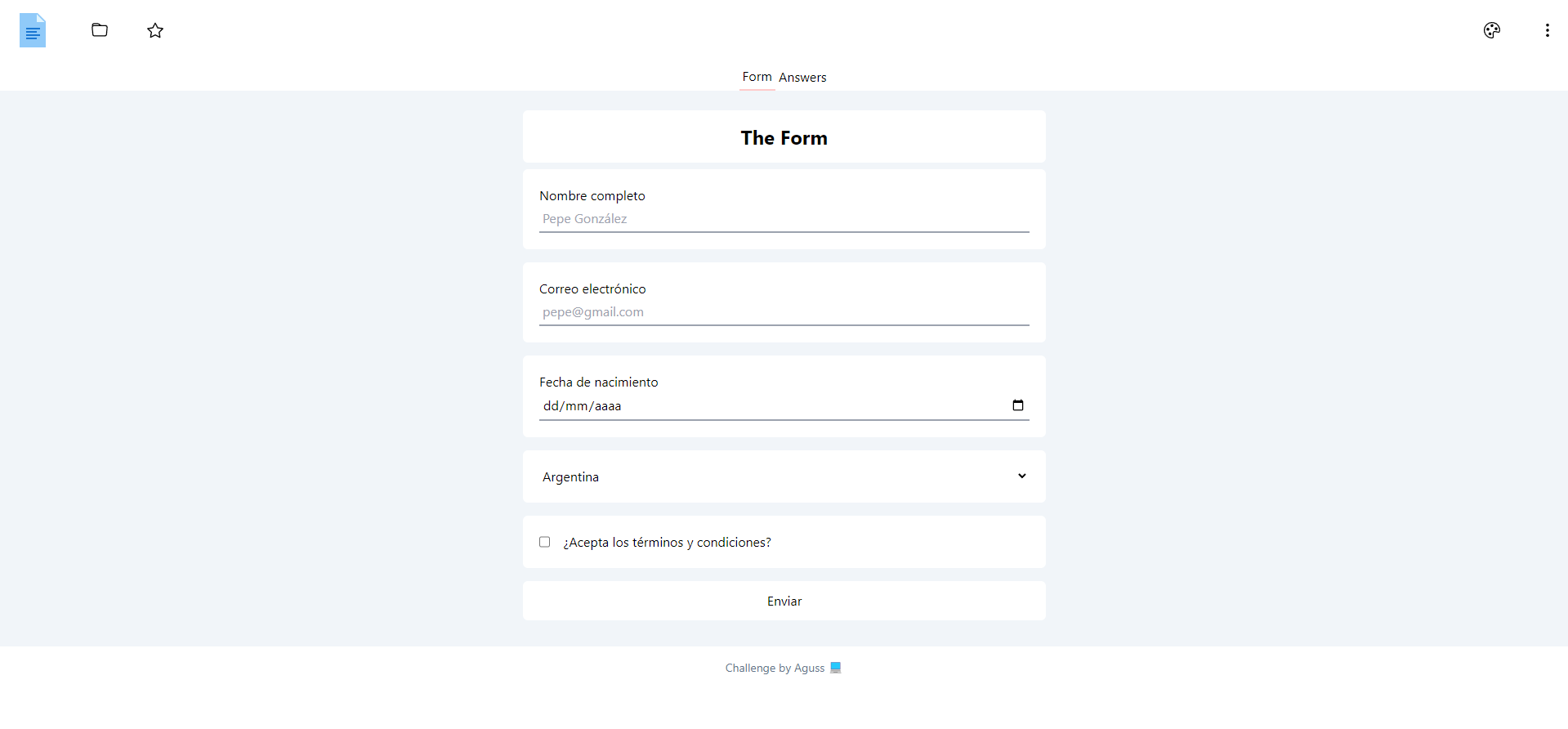Focus the Nombre completo input field

783,219
